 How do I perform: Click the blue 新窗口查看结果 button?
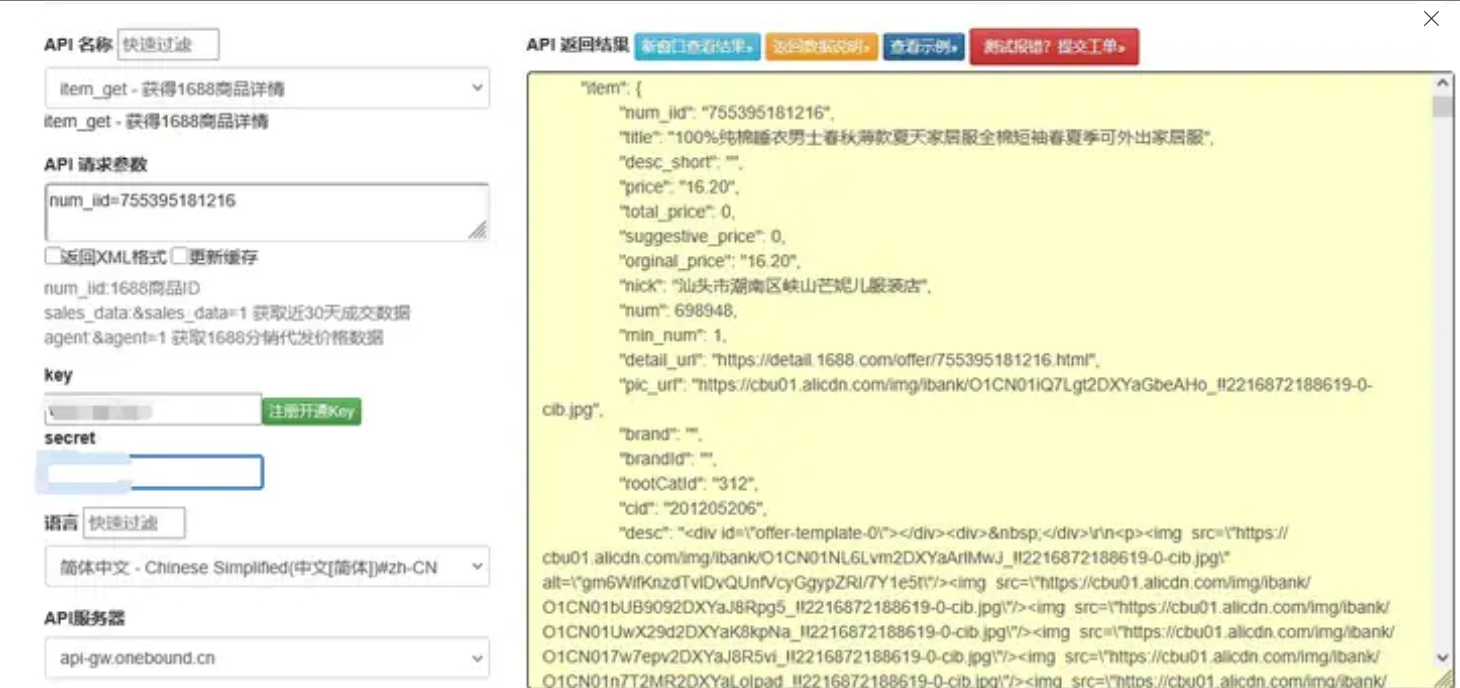point(697,46)
